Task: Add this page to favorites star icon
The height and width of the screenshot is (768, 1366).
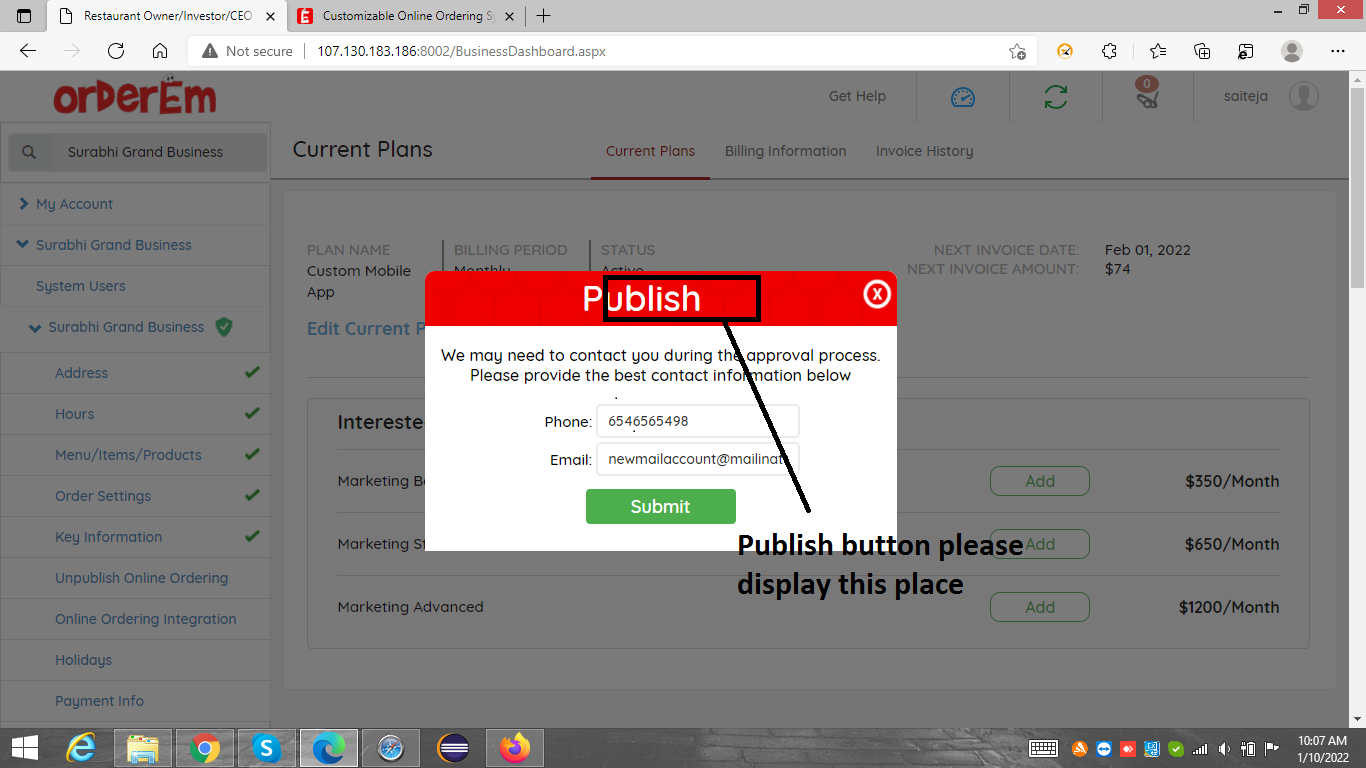Action: tap(1017, 51)
